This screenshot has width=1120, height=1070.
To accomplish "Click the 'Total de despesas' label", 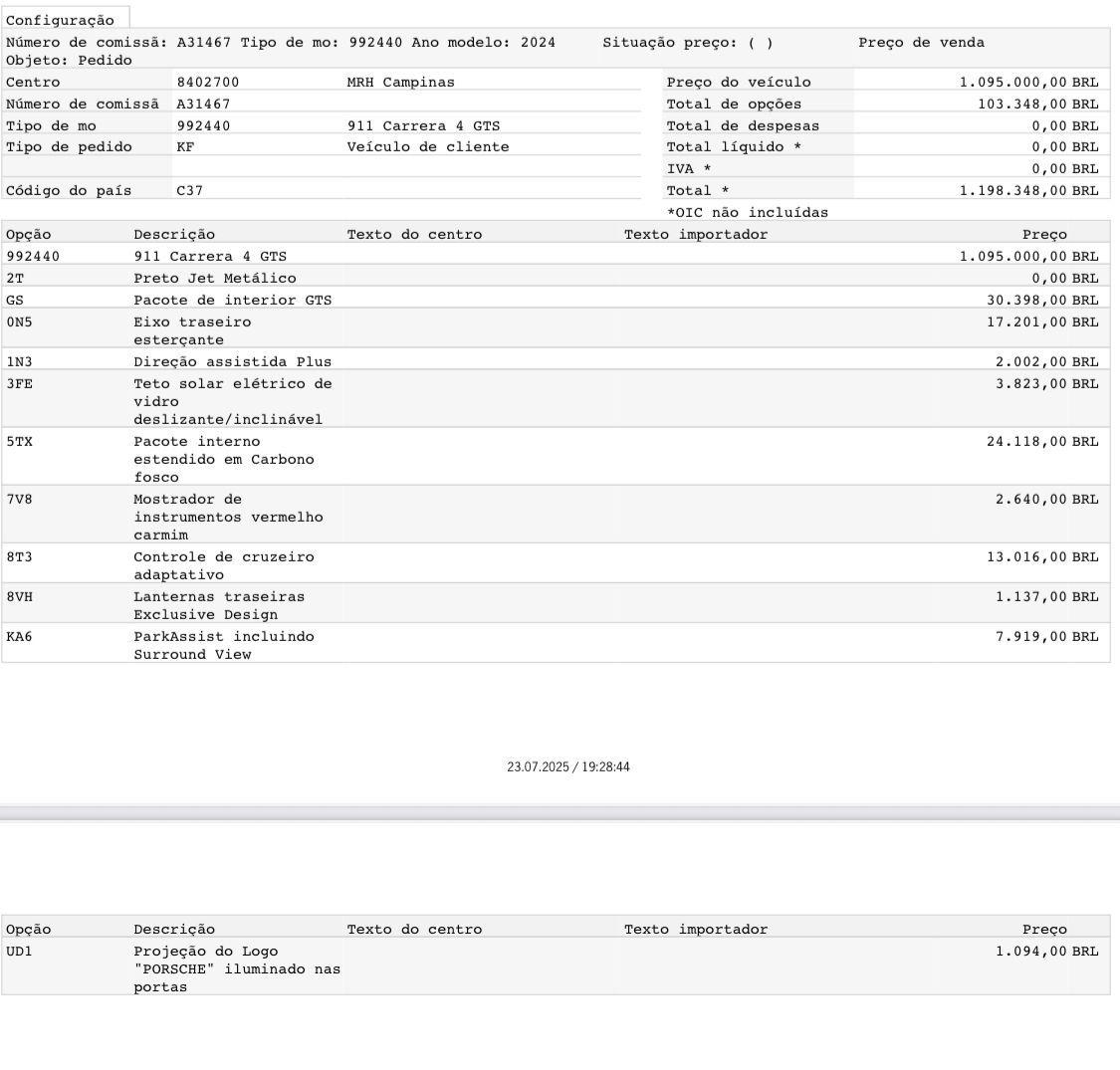I will tap(743, 125).
